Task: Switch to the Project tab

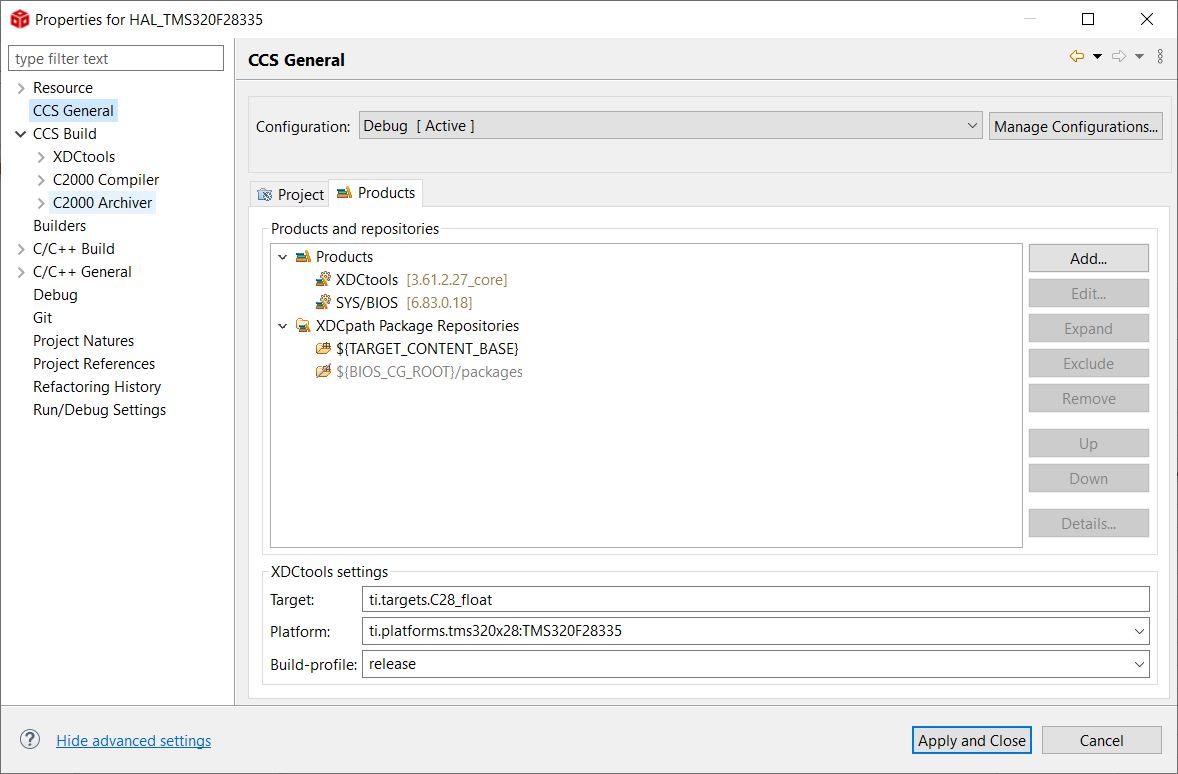Action: (290, 194)
